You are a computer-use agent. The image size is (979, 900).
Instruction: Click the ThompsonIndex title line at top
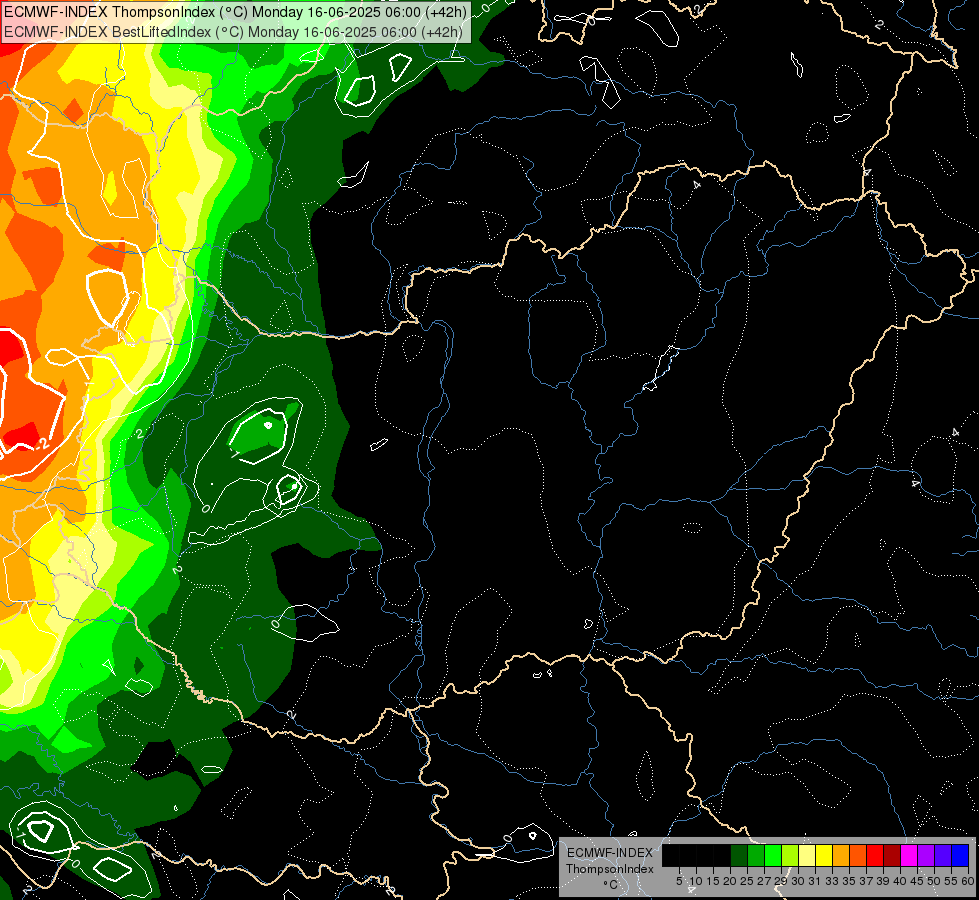(x=235, y=12)
